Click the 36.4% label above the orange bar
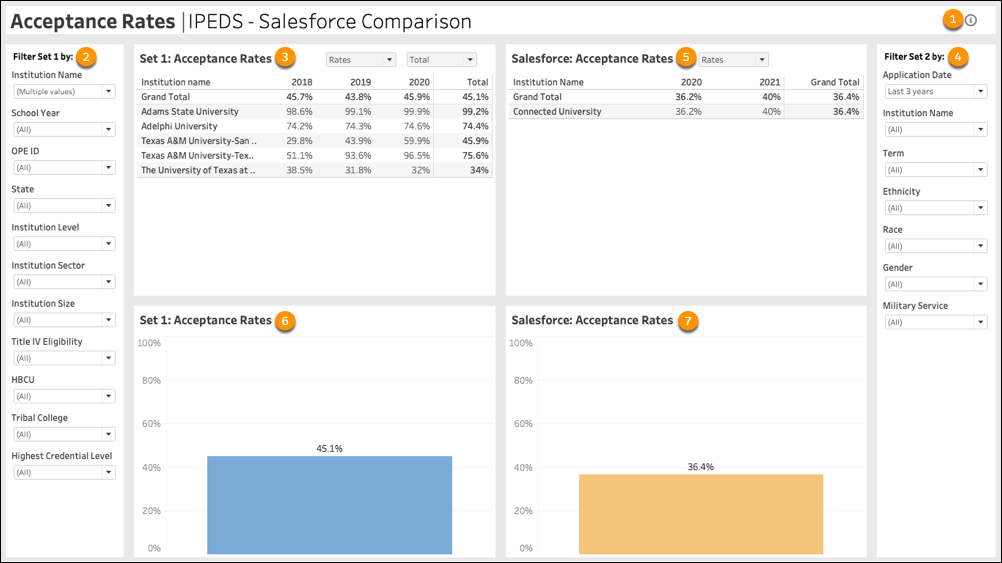This screenshot has width=1002, height=563. (x=700, y=467)
